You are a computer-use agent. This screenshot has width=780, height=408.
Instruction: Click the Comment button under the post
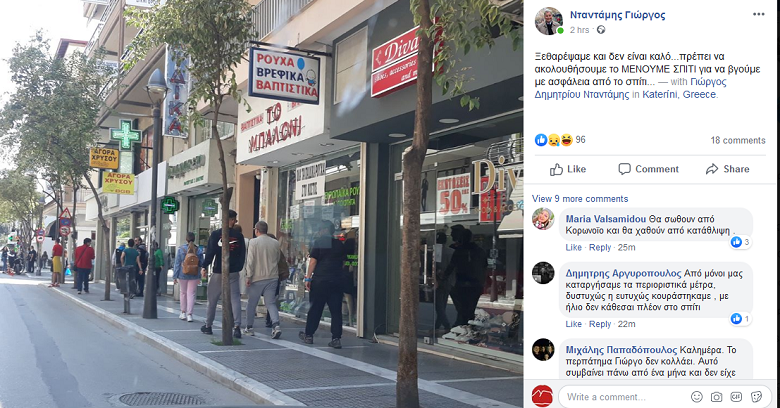[x=648, y=169]
